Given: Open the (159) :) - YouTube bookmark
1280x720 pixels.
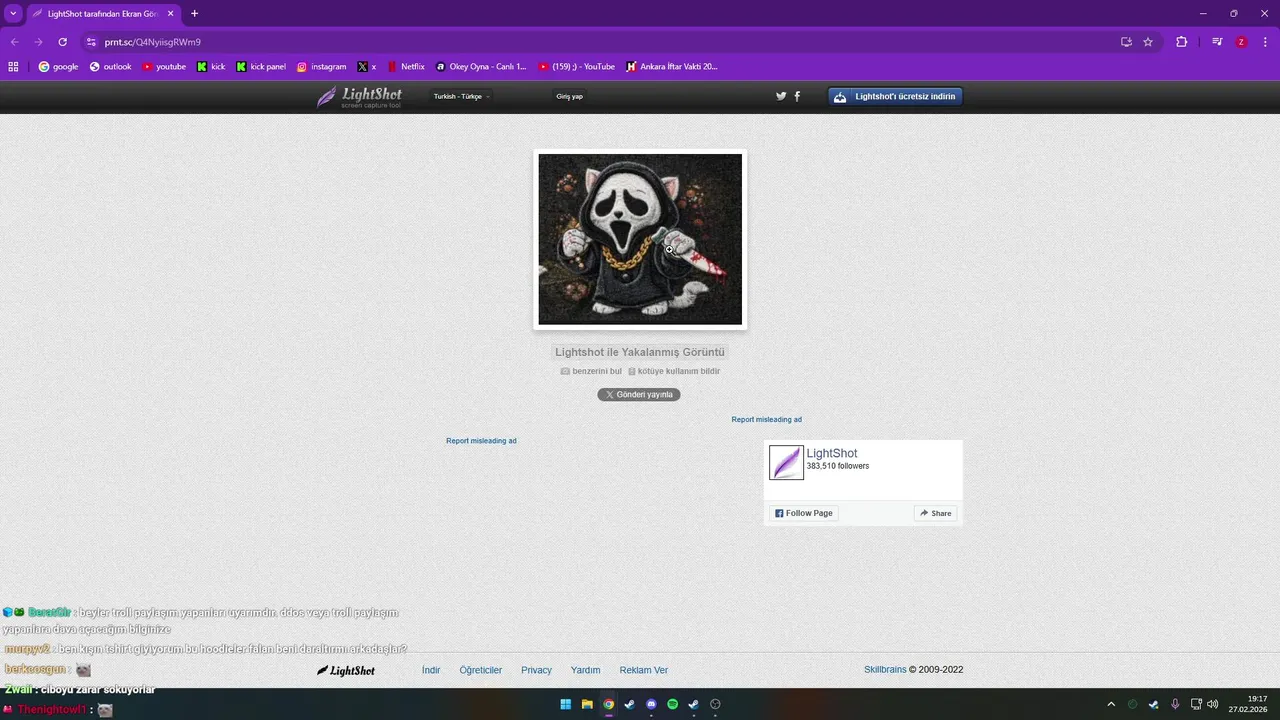Looking at the screenshot, I should point(577,67).
